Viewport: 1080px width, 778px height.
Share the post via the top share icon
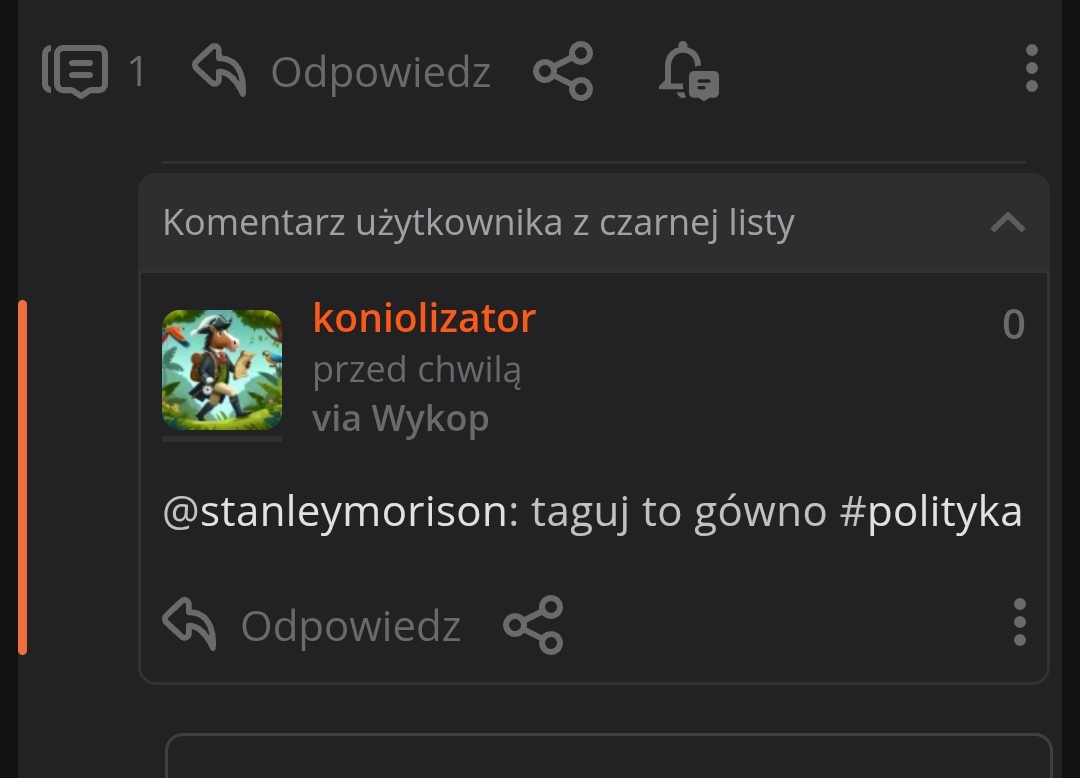[563, 71]
